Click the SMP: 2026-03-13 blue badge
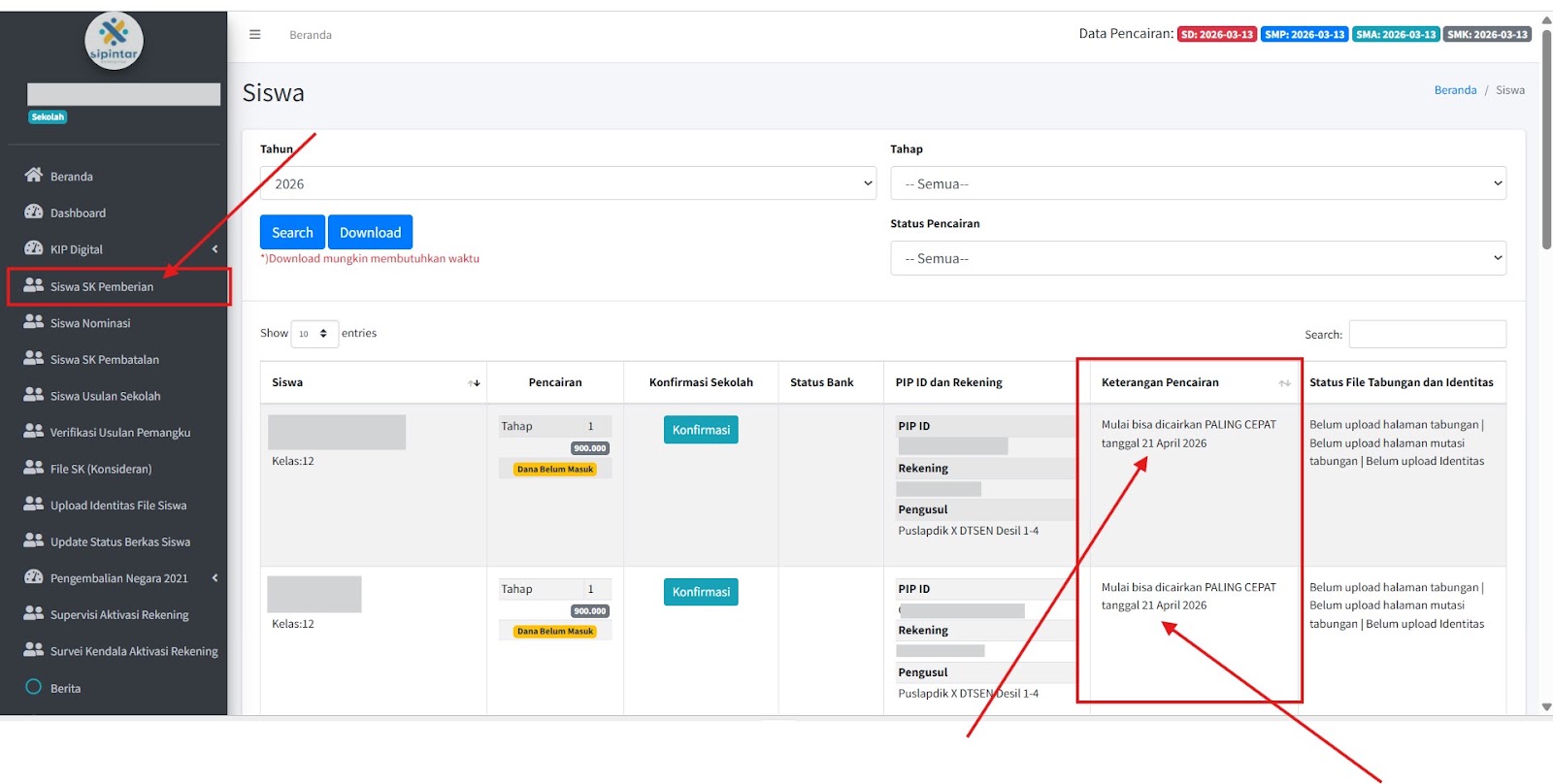 [1305, 35]
